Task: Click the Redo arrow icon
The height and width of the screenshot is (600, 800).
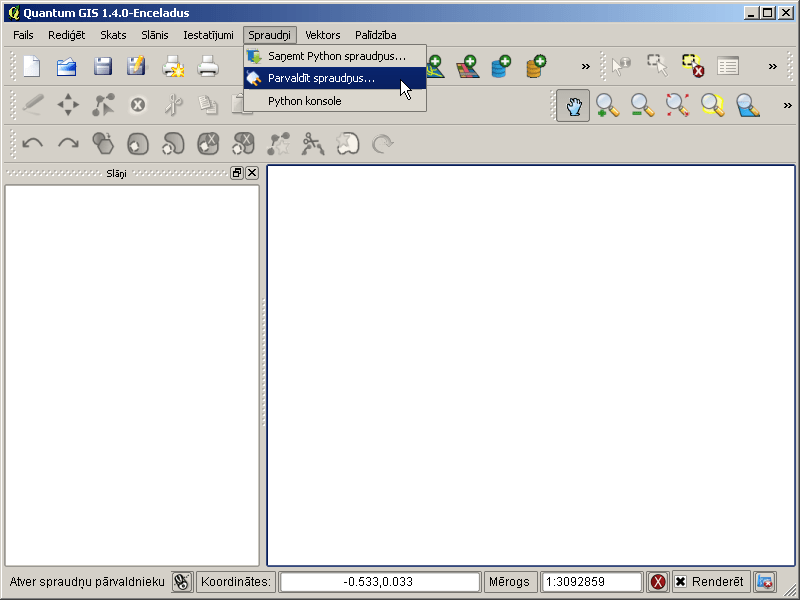Action: [68, 144]
